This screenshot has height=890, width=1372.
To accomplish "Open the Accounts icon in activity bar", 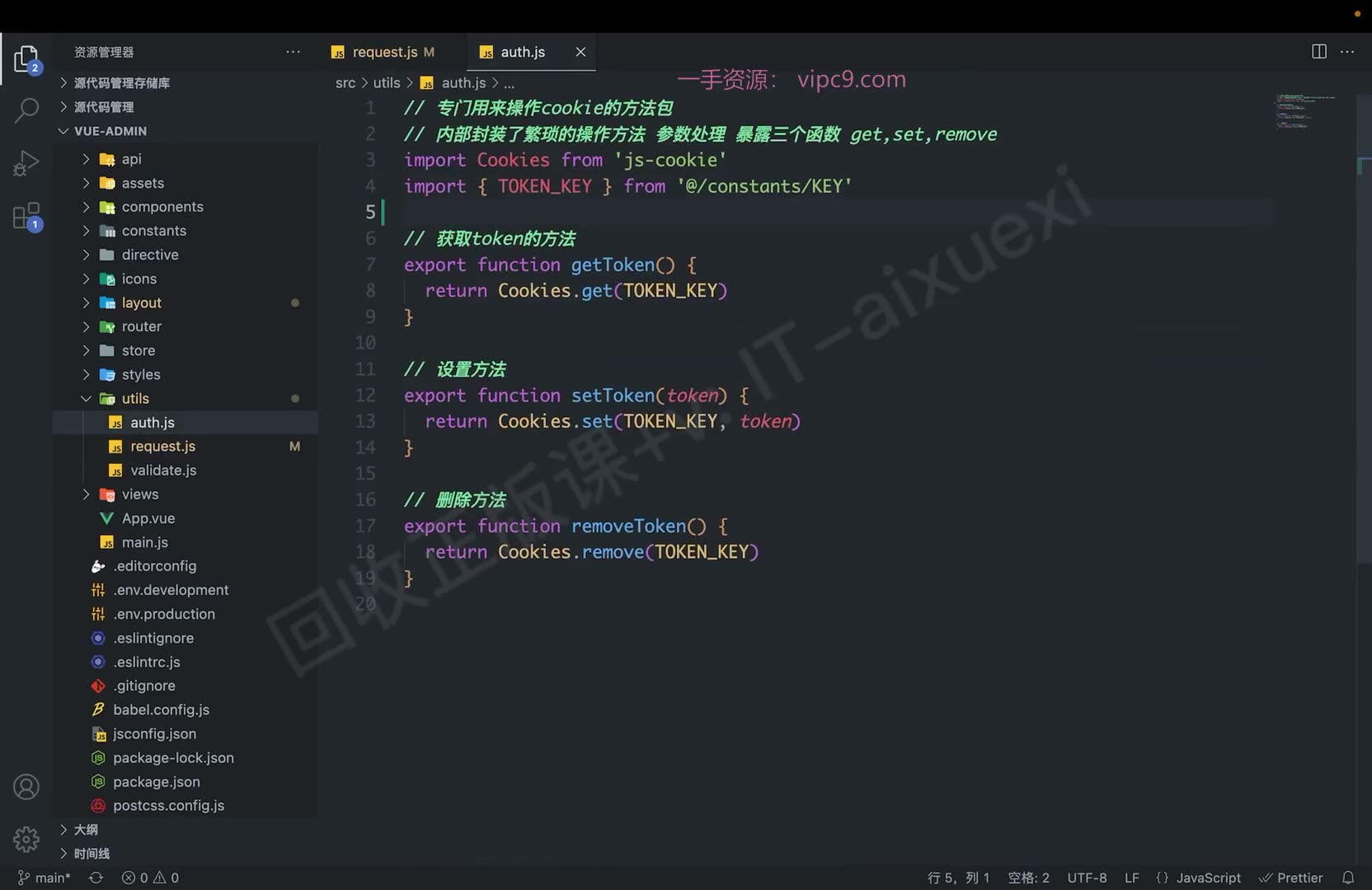I will [26, 787].
